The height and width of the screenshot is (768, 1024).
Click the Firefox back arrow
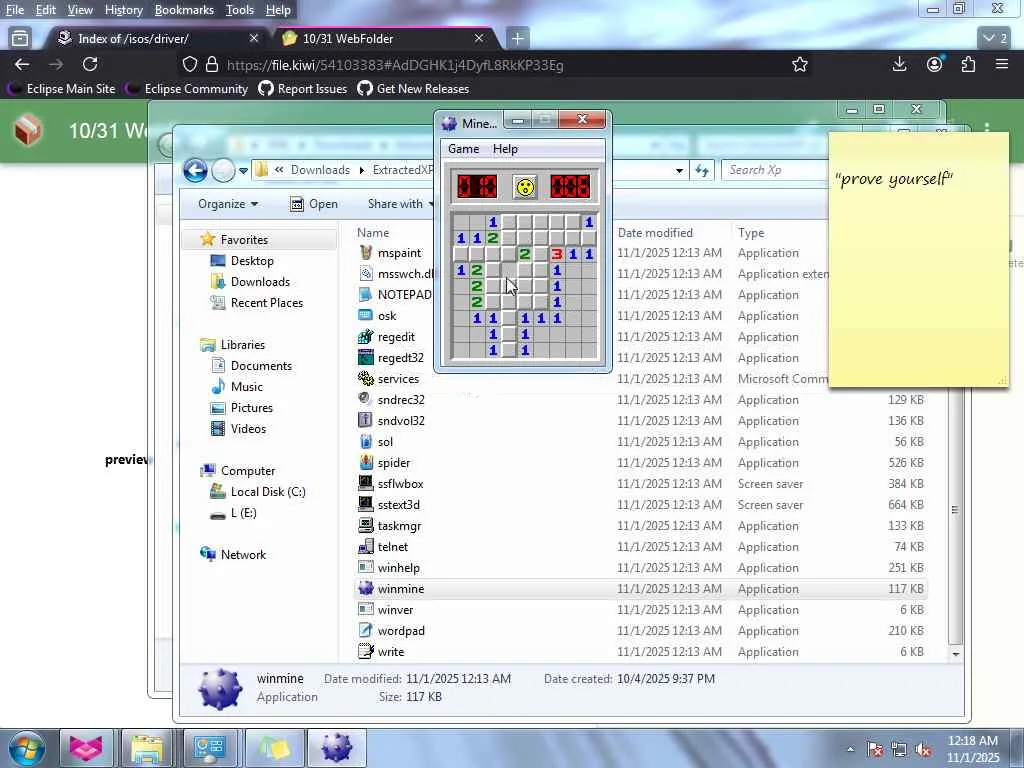click(x=22, y=64)
